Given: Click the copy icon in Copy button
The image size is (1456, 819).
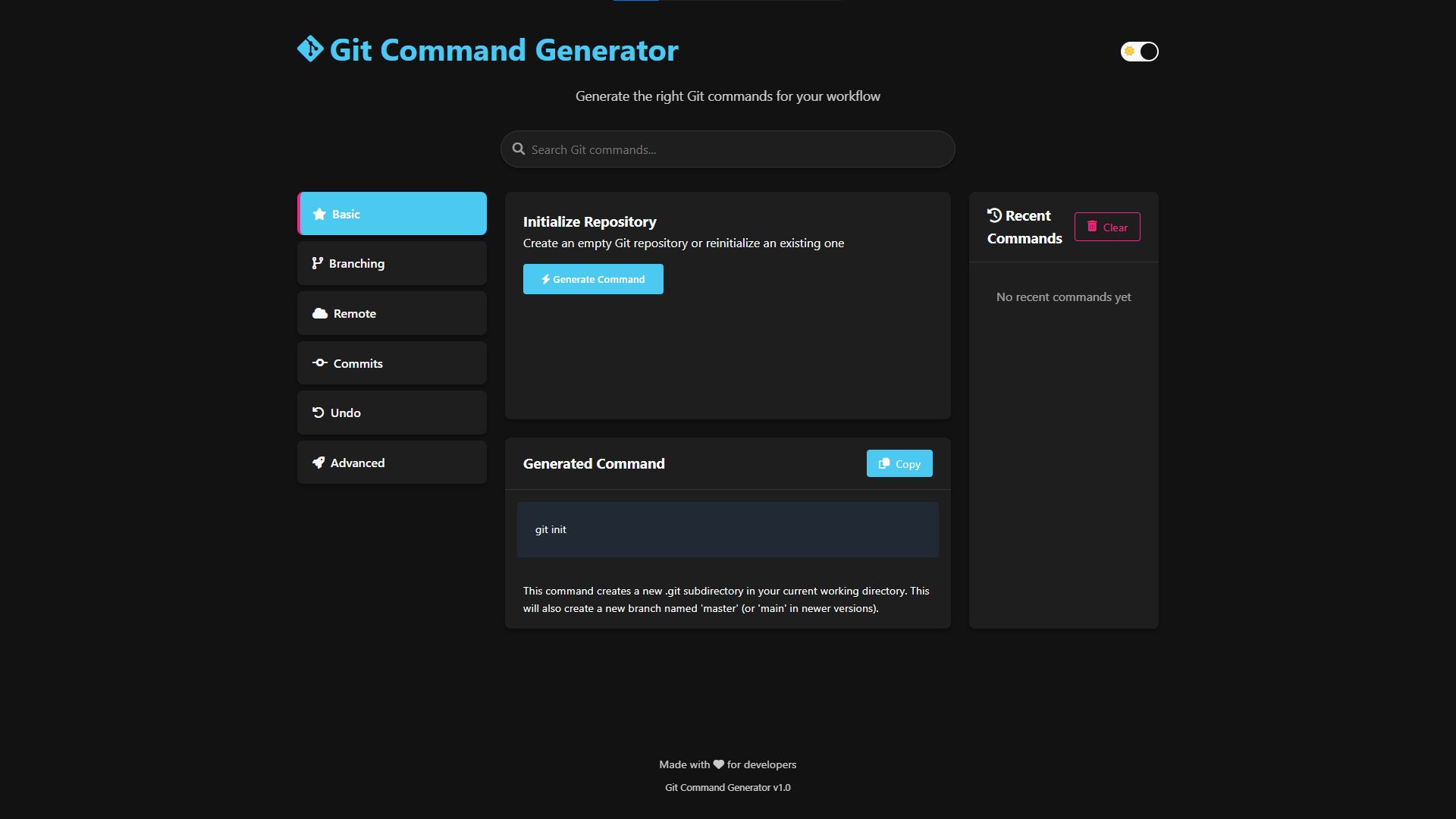Looking at the screenshot, I should coord(884,463).
